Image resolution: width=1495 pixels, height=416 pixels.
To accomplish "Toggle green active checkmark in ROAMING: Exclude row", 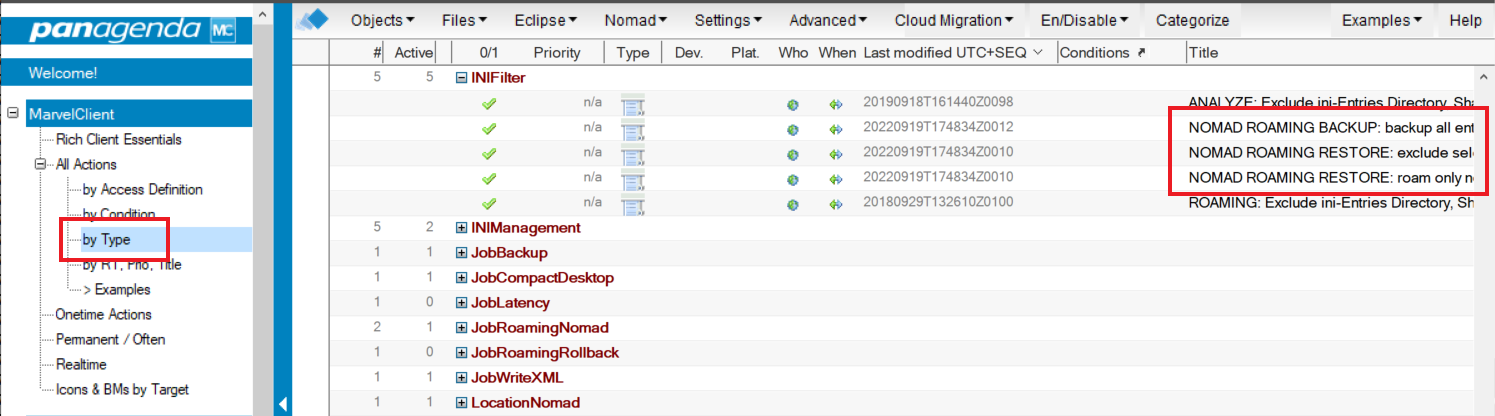I will (488, 203).
